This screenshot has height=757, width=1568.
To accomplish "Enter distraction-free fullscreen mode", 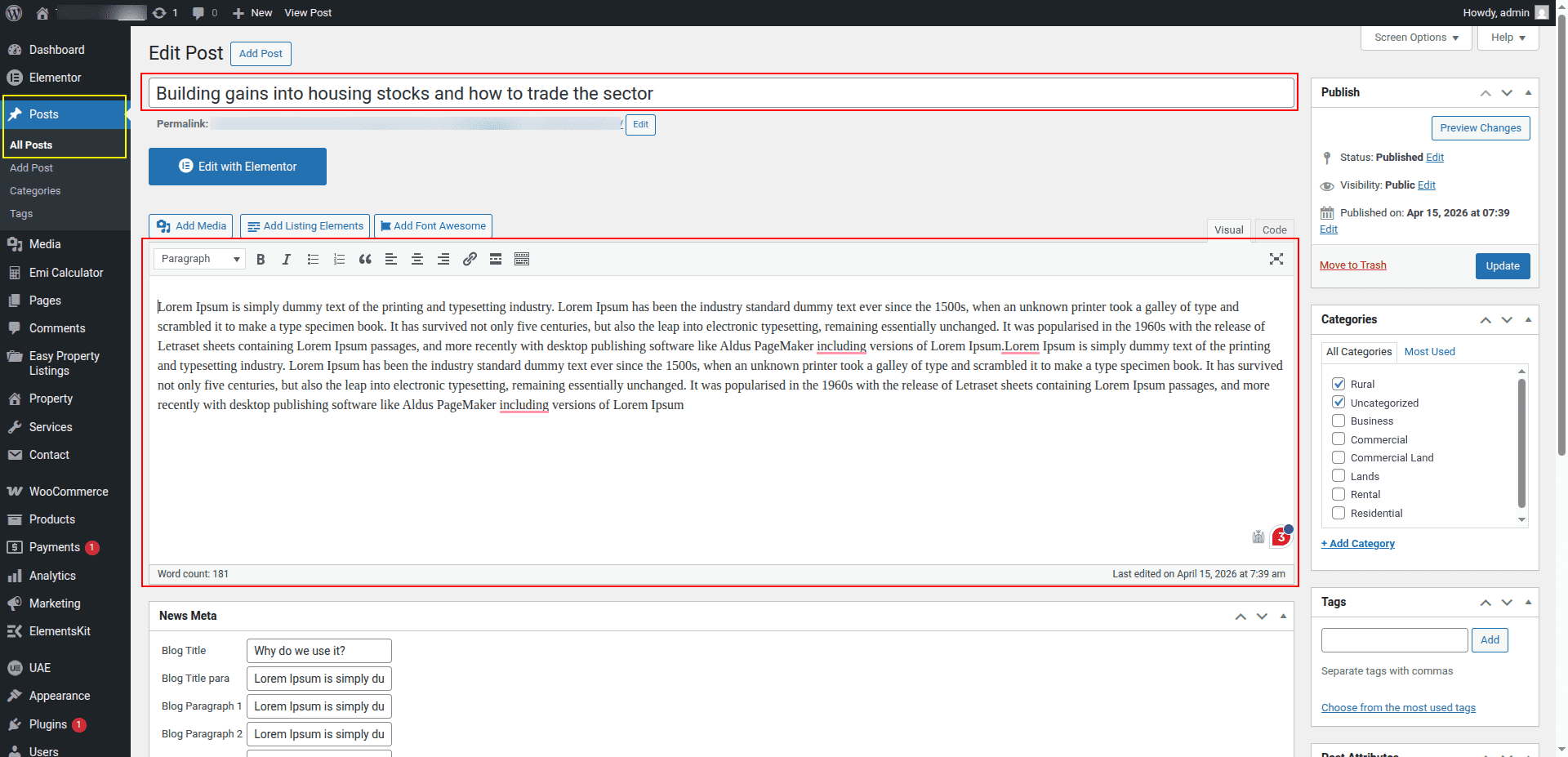I will [x=1276, y=259].
